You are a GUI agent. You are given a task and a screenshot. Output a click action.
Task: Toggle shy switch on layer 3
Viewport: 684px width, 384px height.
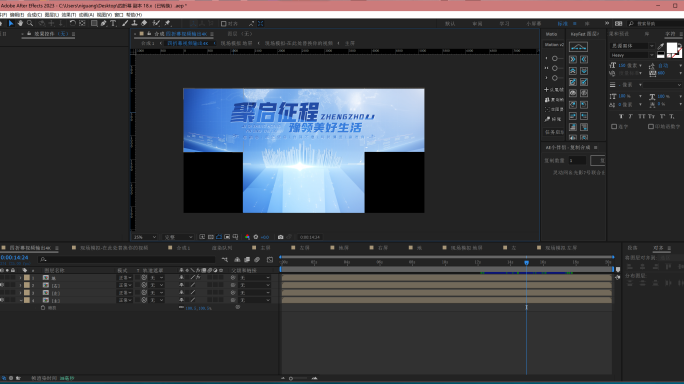point(181,293)
